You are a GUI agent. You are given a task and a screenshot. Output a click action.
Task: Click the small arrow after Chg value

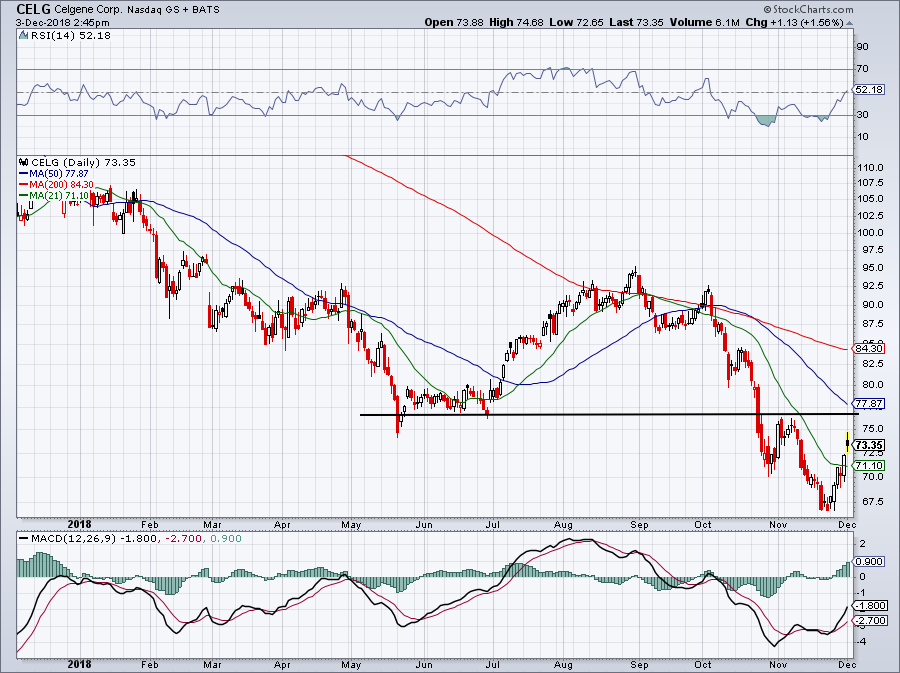click(x=849, y=23)
